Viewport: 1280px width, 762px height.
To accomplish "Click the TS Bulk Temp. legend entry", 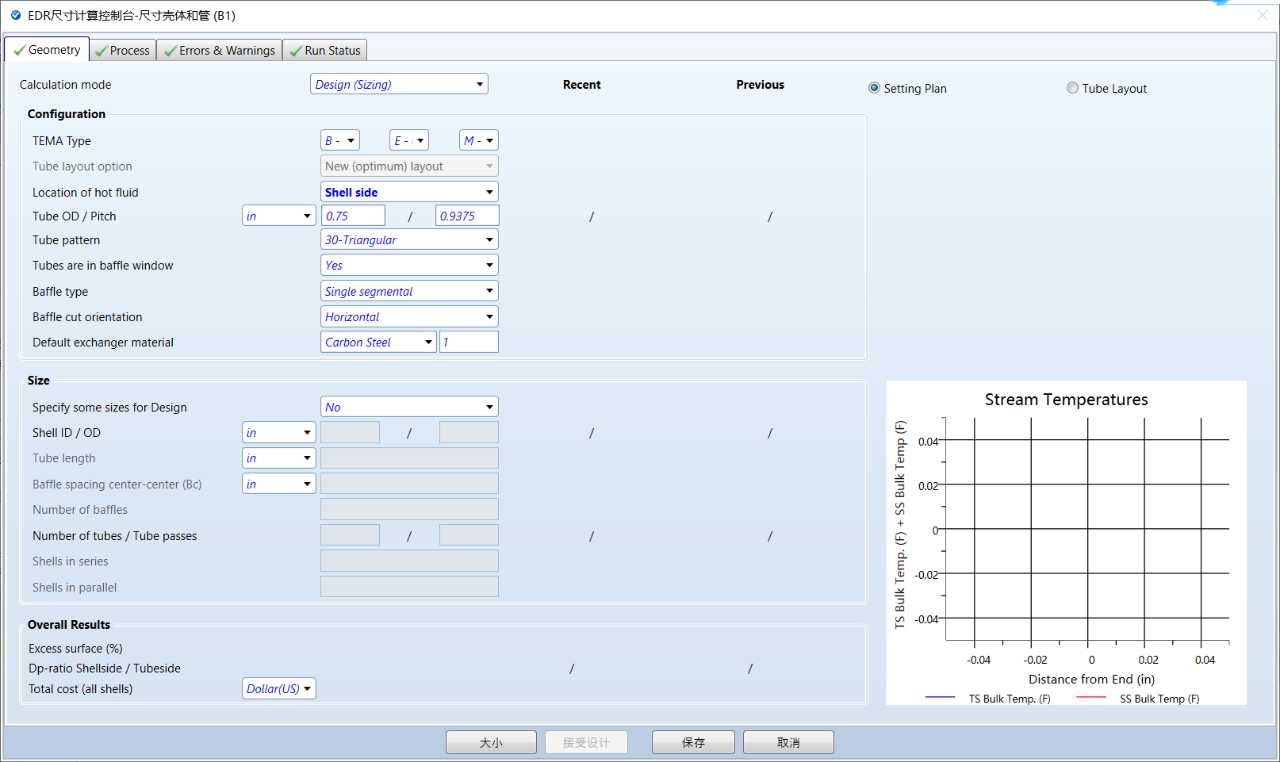I will pos(988,699).
